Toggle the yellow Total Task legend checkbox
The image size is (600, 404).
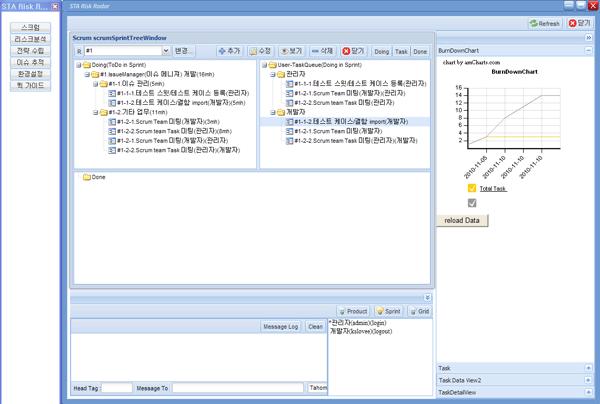click(472, 188)
